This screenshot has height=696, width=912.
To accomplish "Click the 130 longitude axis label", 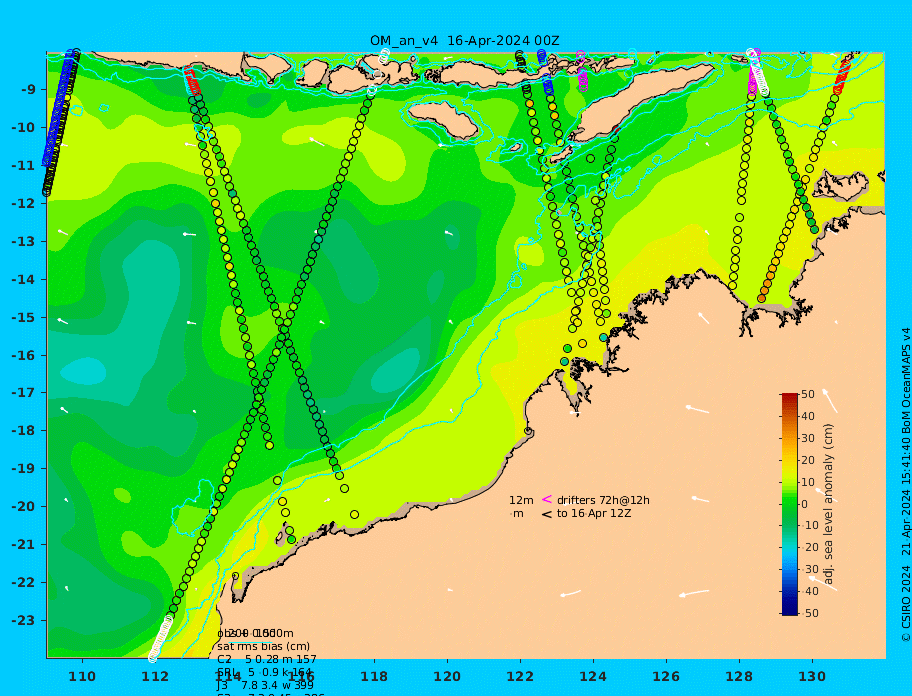I will pyautogui.click(x=812, y=676).
